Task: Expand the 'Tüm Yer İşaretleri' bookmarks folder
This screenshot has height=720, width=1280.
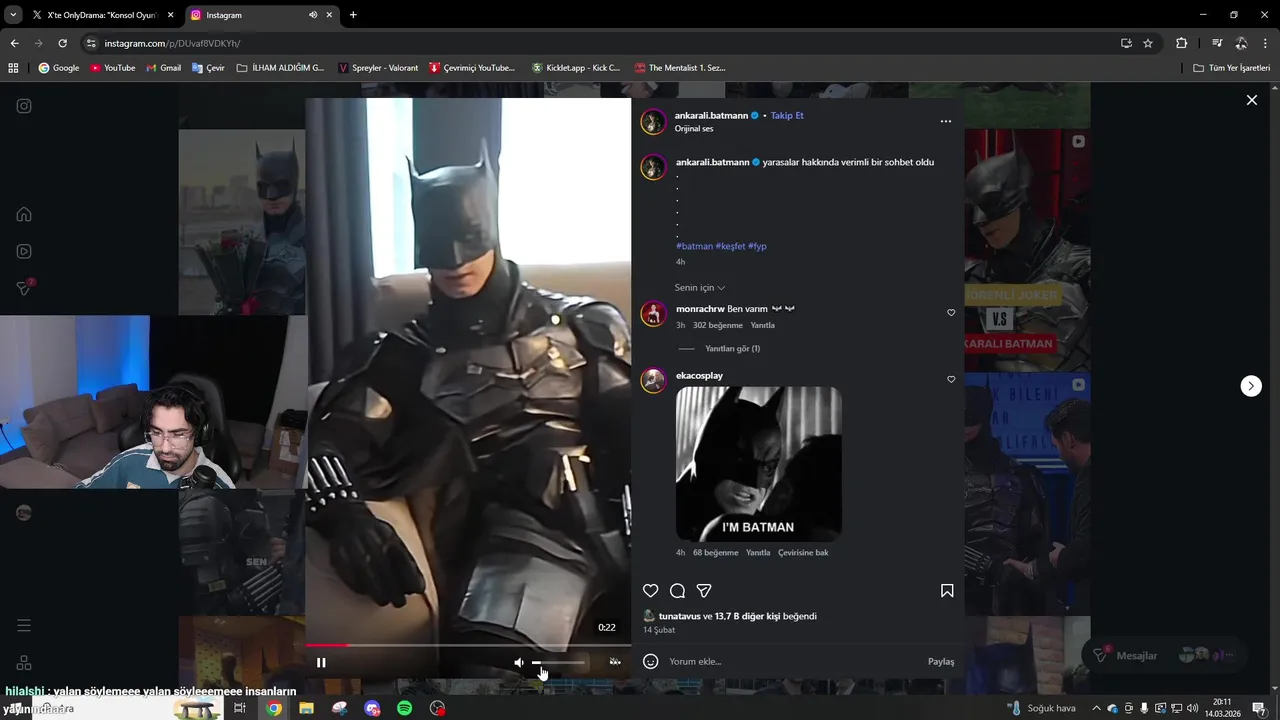Action: 1231,68
